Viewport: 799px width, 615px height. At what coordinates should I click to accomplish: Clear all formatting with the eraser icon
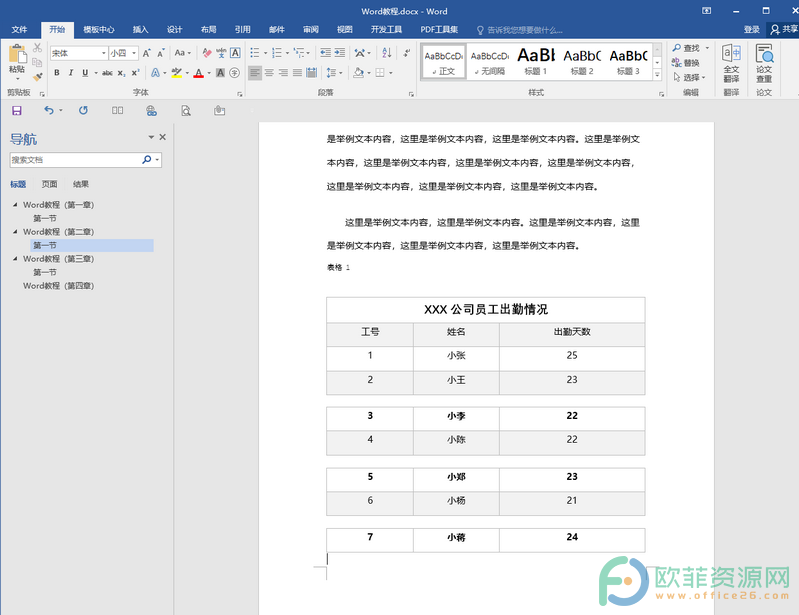(x=206, y=53)
